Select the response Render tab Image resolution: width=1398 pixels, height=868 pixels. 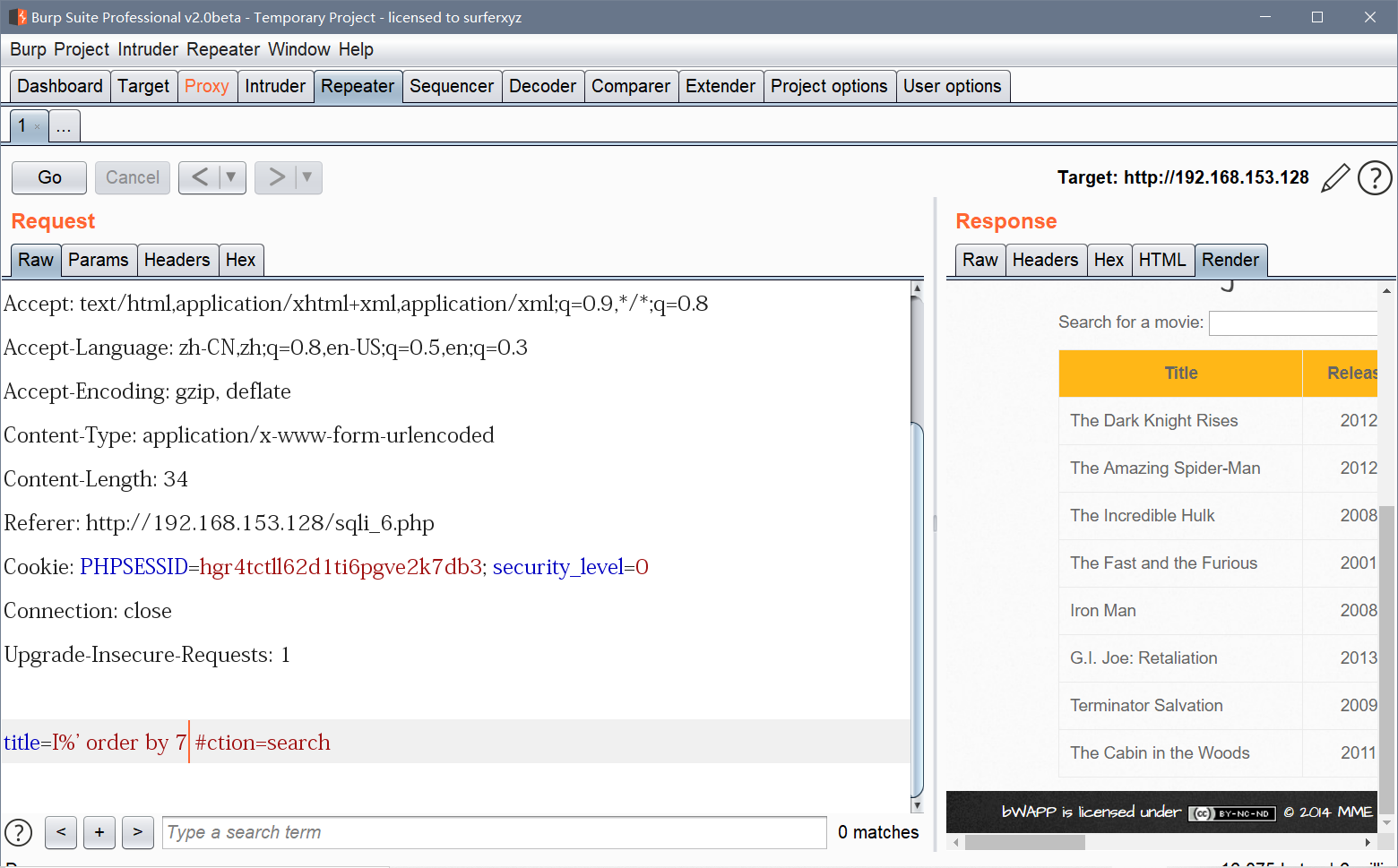[x=1230, y=260]
